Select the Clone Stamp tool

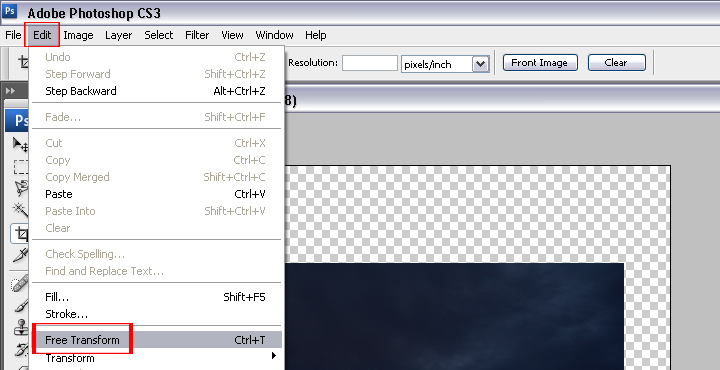click(20, 327)
